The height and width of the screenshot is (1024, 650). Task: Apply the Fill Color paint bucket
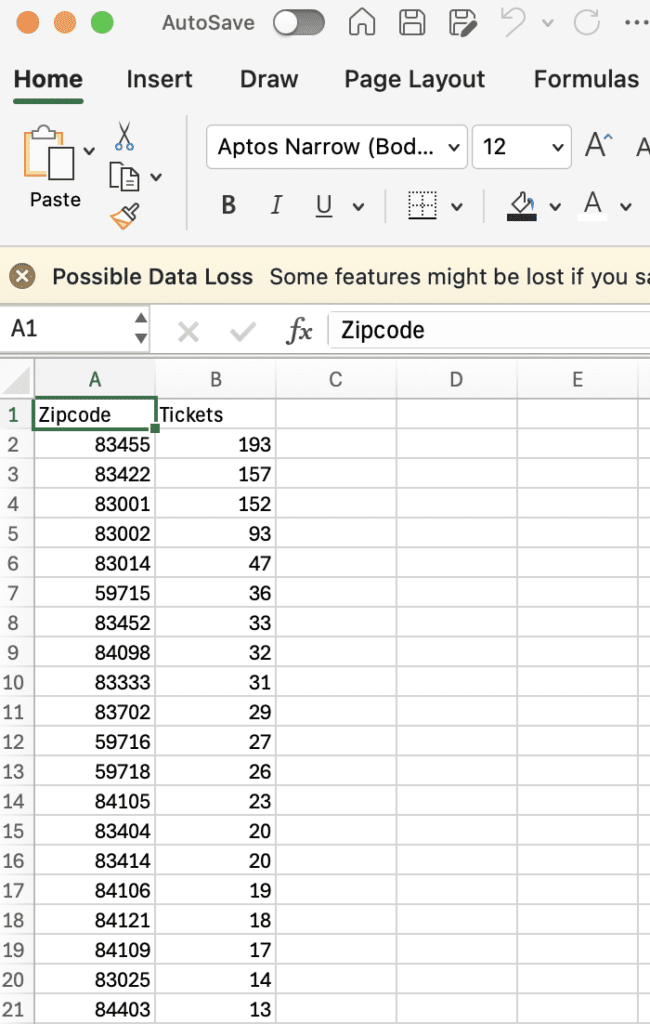(x=522, y=206)
